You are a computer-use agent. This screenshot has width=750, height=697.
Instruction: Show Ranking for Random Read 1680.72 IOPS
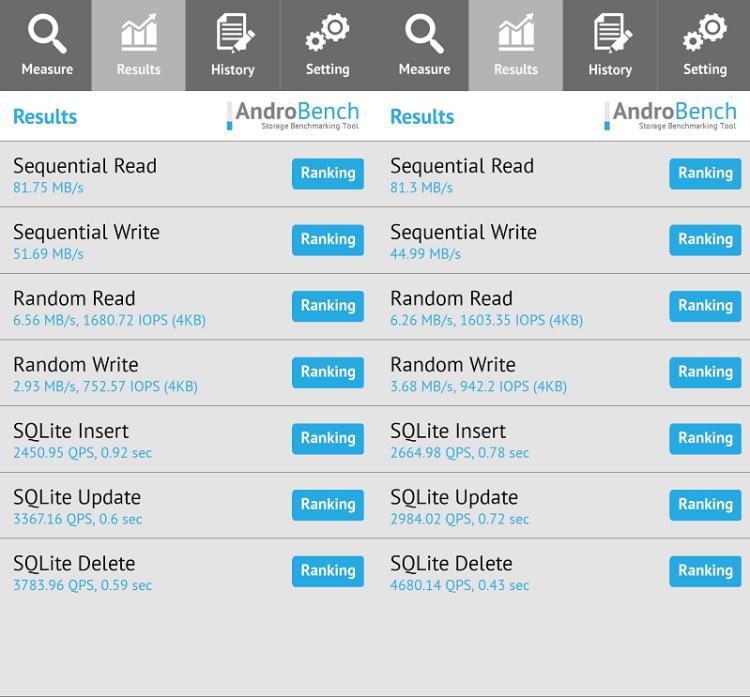point(328,306)
